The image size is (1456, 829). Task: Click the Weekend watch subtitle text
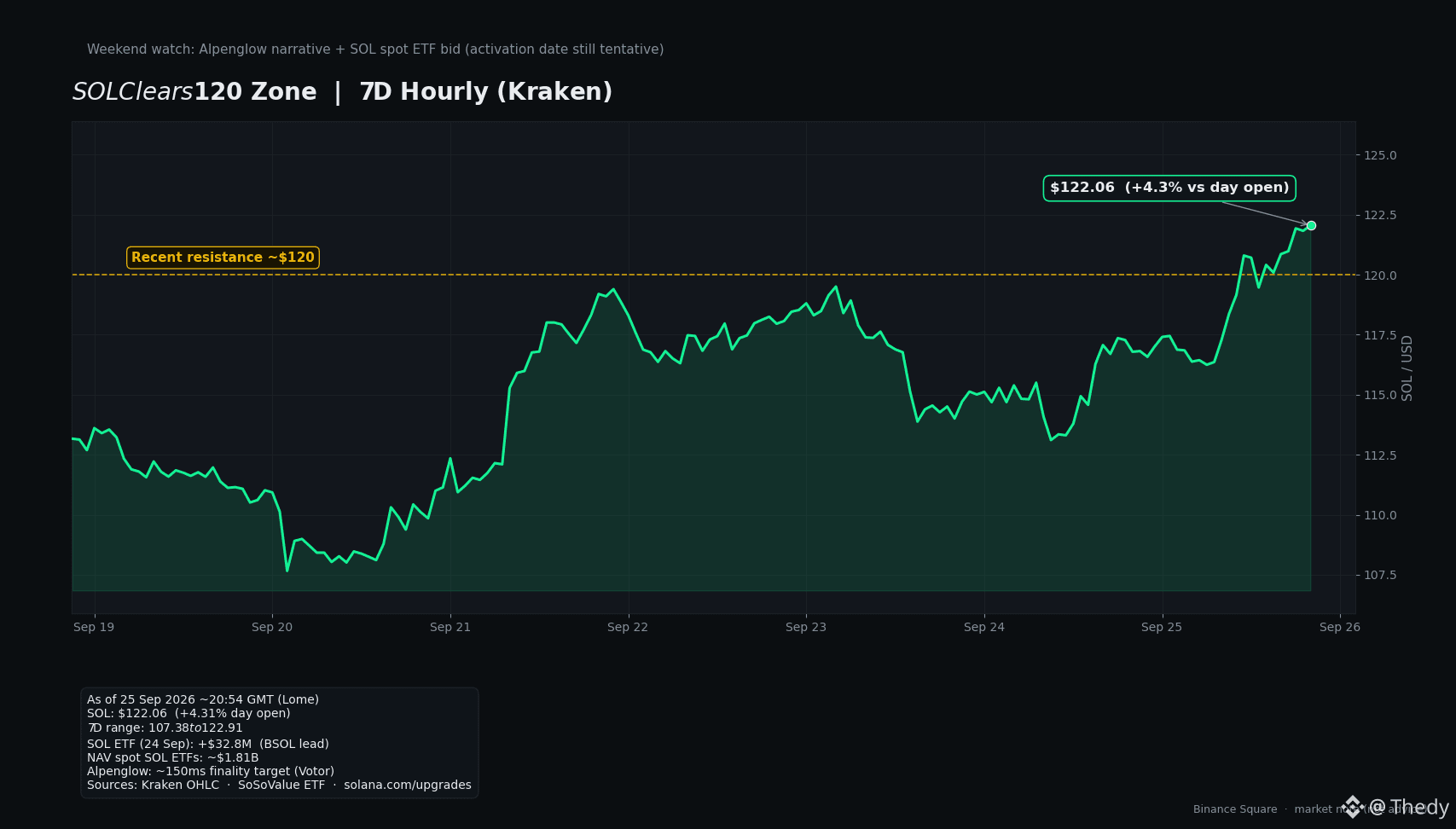tap(375, 49)
